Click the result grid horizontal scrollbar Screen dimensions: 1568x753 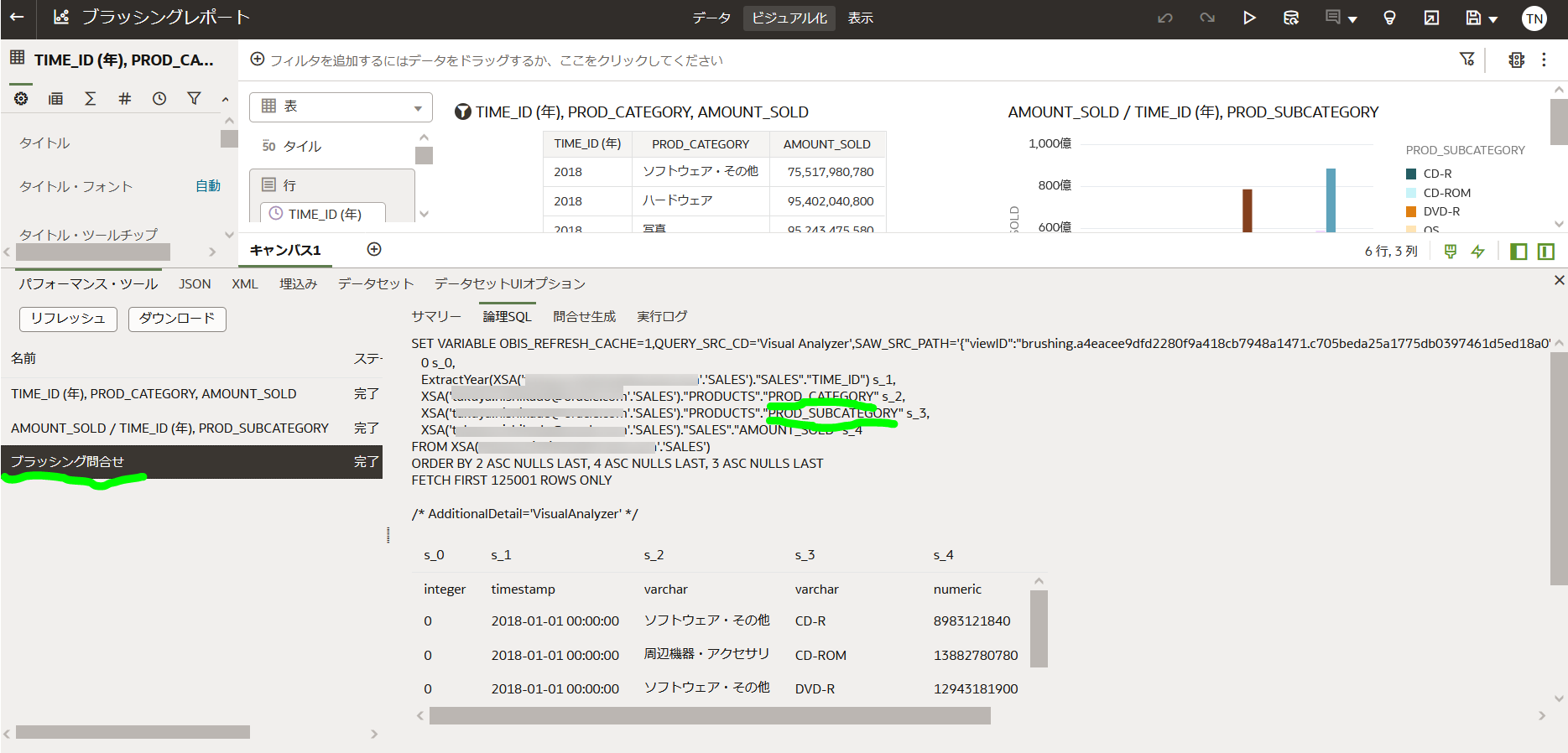[710, 715]
